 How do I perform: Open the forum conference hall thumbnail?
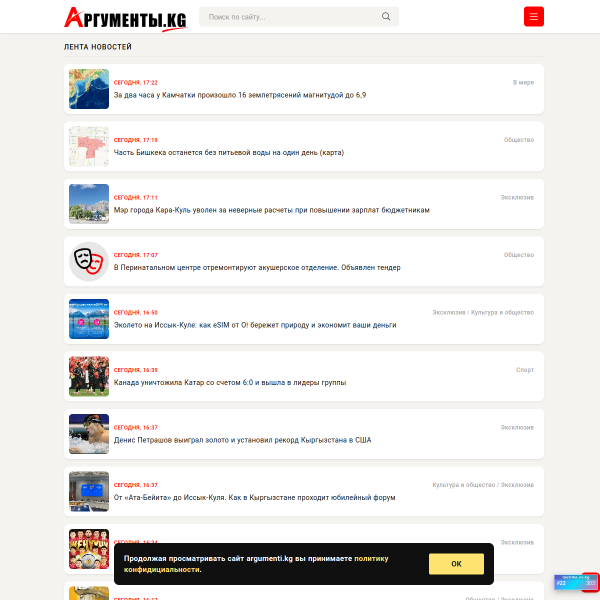(x=89, y=491)
